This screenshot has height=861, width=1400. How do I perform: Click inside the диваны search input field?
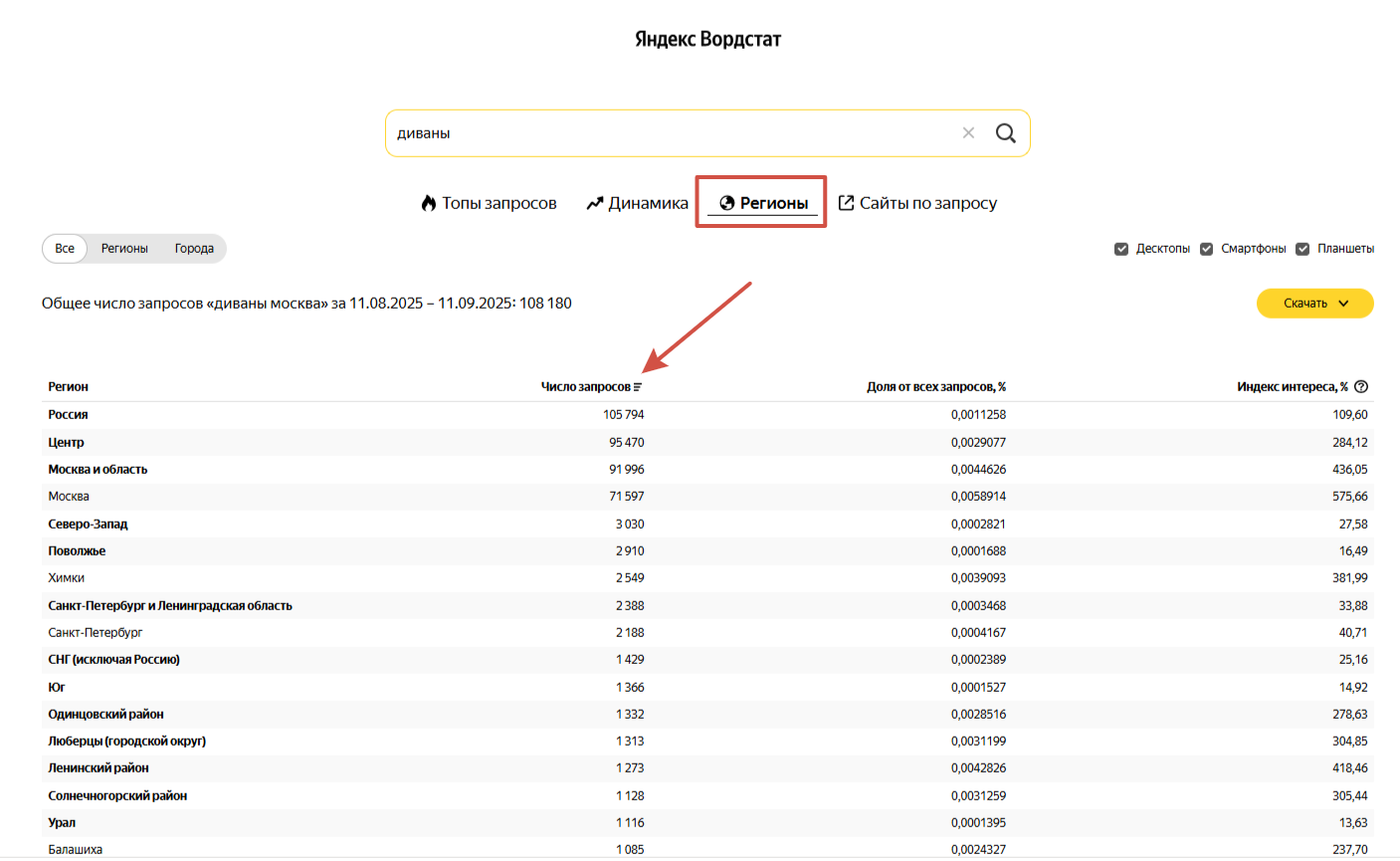(597, 132)
